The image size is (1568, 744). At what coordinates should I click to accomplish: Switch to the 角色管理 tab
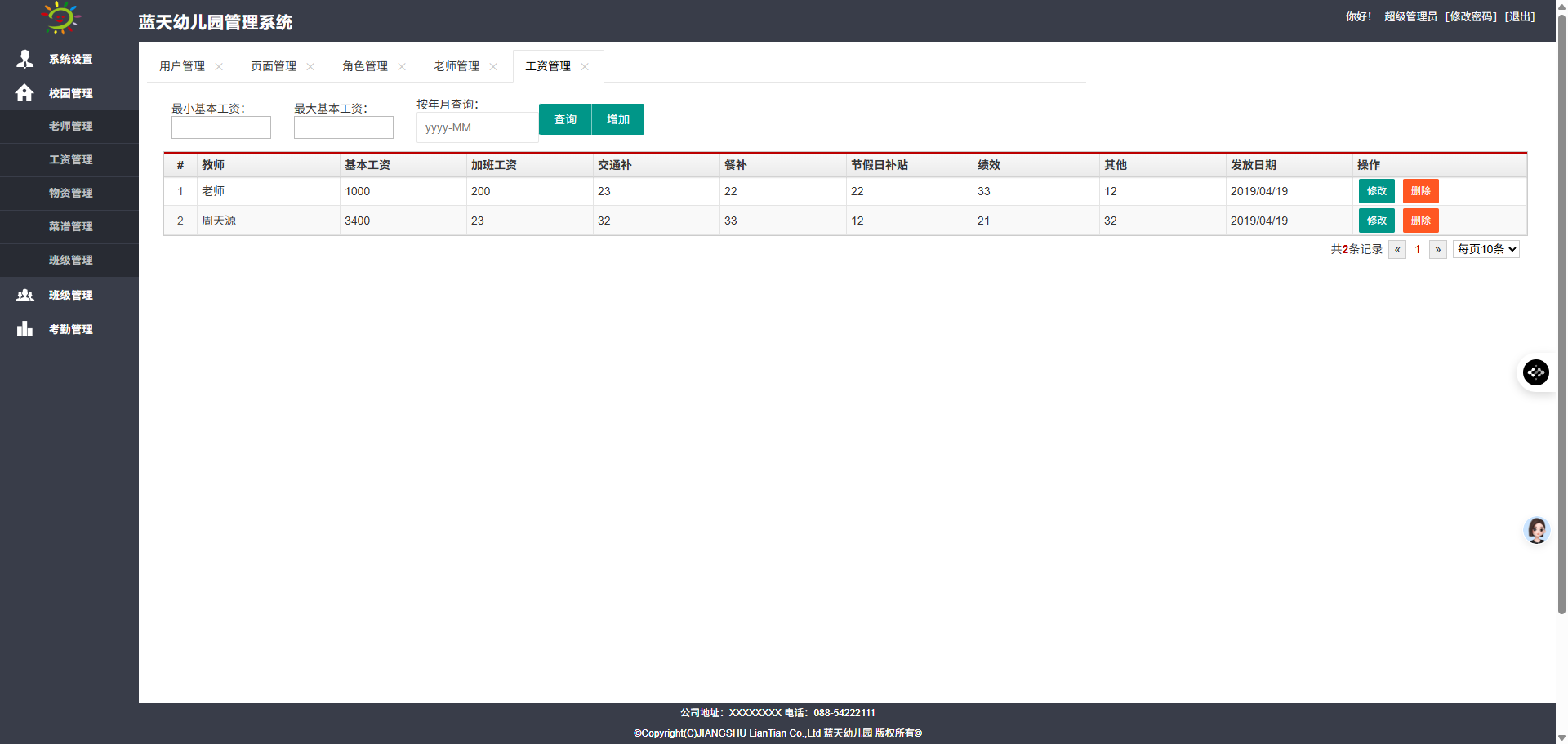click(x=364, y=66)
